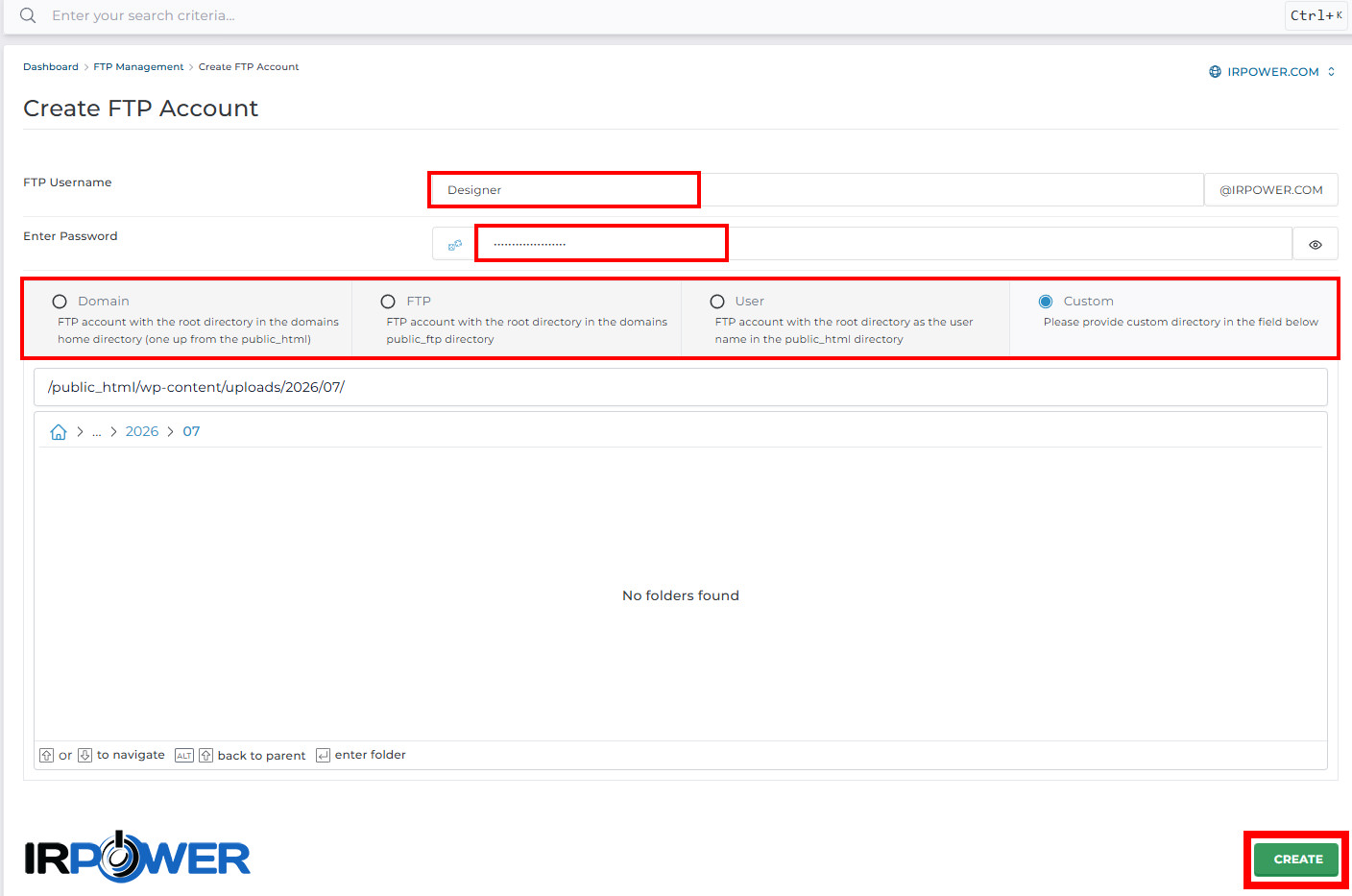Click the chevron after the home icon
This screenshot has height=896, width=1352.
tap(80, 432)
